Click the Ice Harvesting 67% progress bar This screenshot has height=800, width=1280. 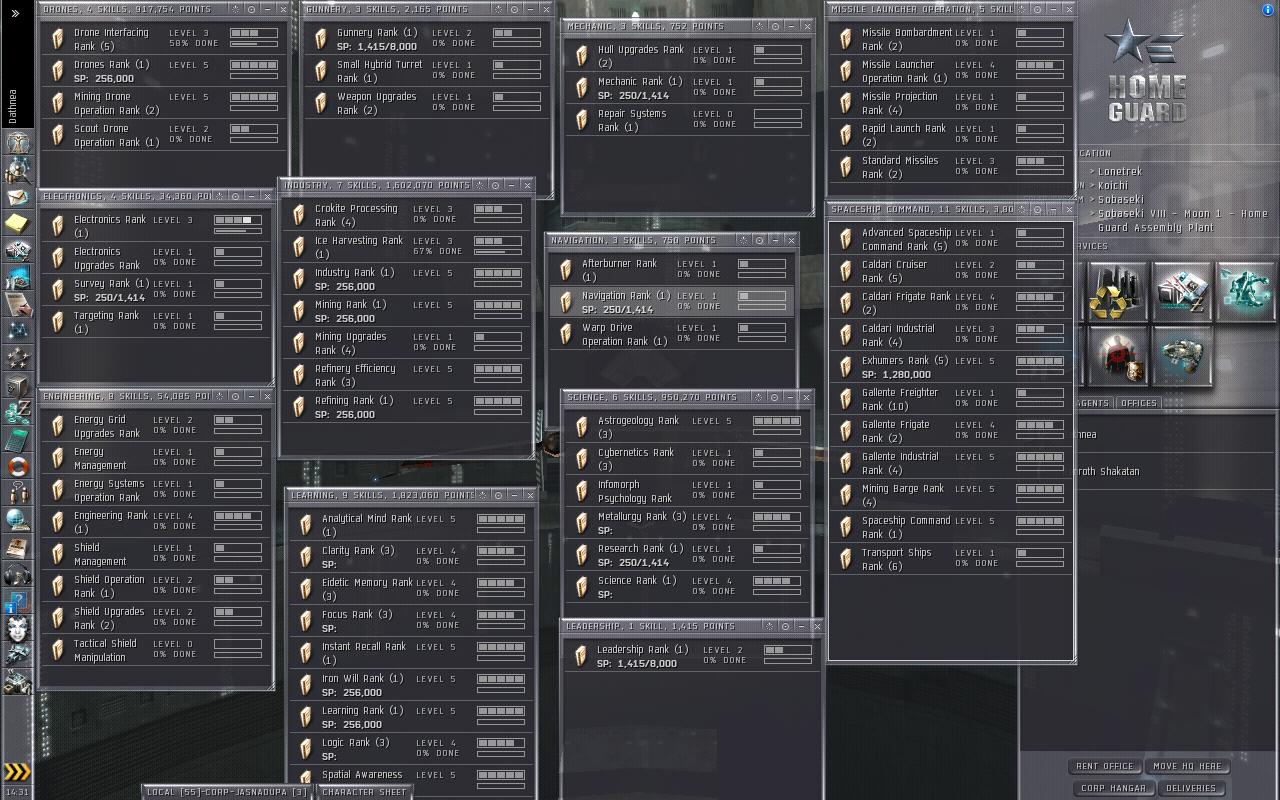498,253
